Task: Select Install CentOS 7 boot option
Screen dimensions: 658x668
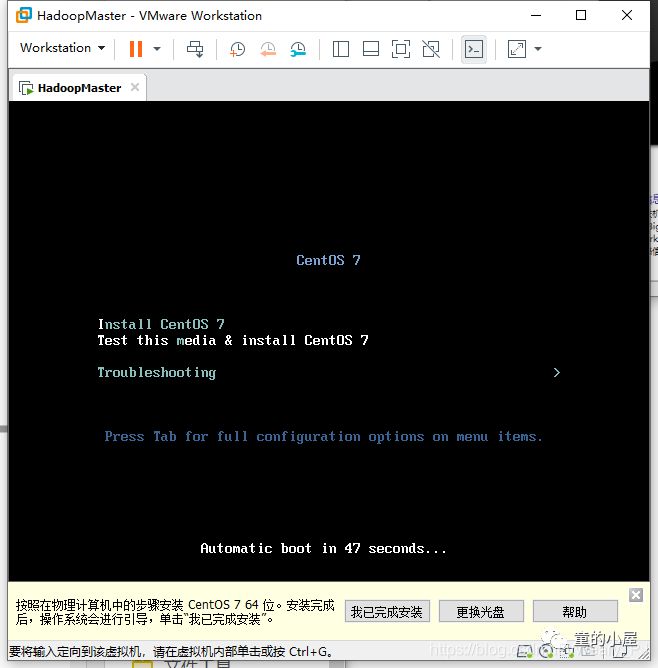Action: pos(161,324)
